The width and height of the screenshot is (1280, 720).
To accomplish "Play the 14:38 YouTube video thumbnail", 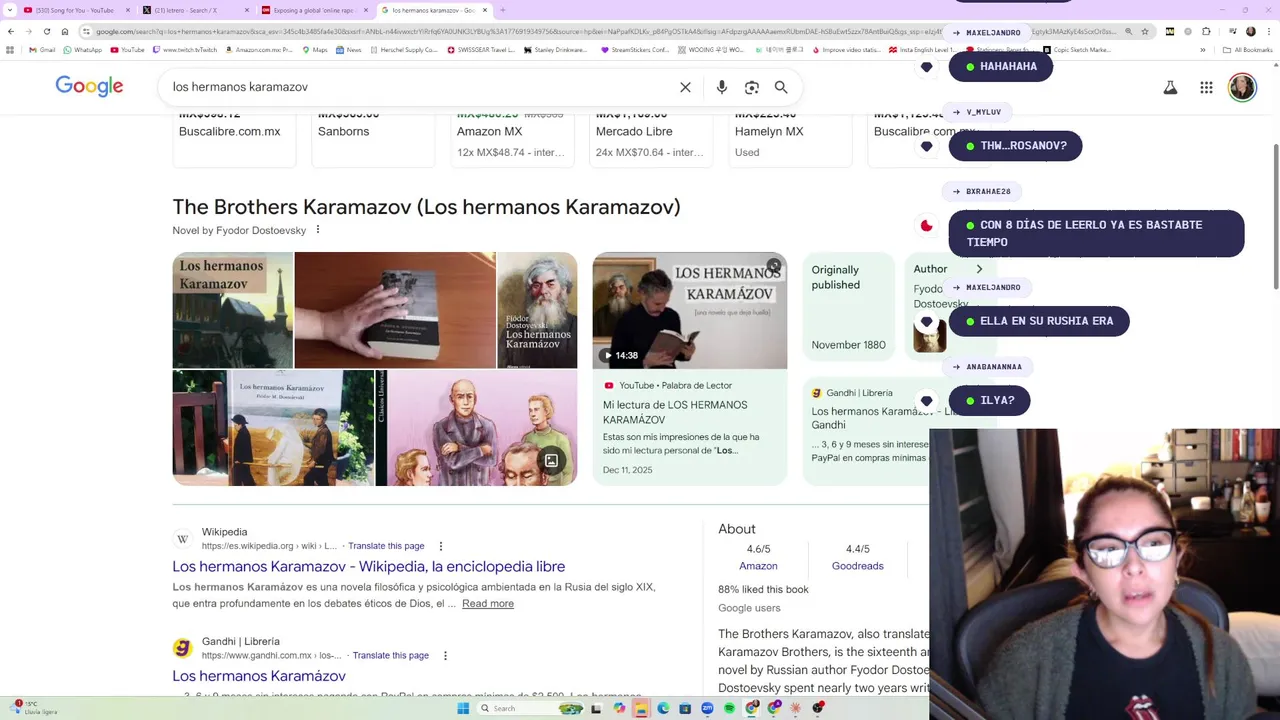I will click(690, 310).
